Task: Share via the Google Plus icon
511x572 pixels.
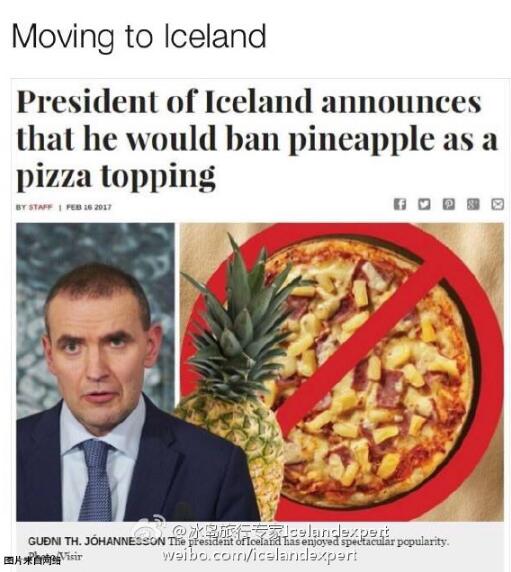Action: point(473,204)
